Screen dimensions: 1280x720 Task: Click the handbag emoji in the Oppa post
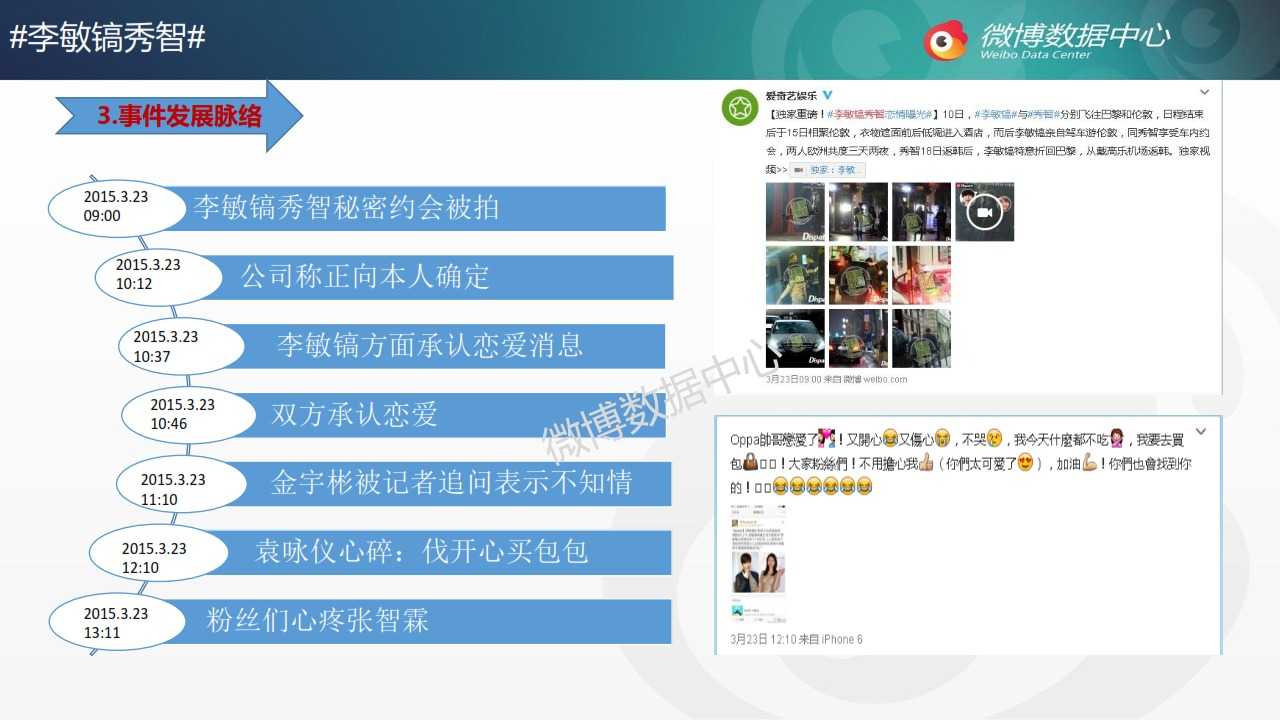click(x=749, y=463)
